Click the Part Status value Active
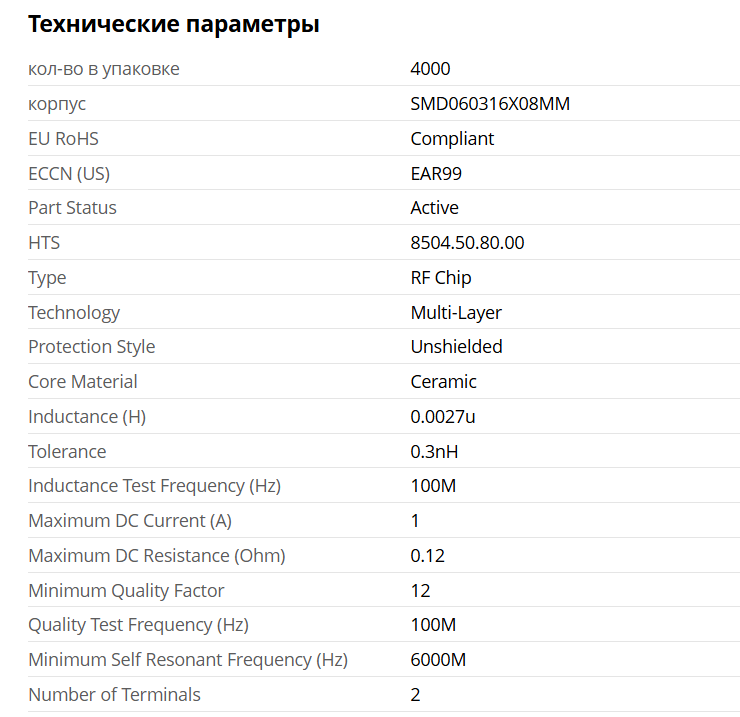Image resolution: width=740 pixels, height=717 pixels. 434,208
